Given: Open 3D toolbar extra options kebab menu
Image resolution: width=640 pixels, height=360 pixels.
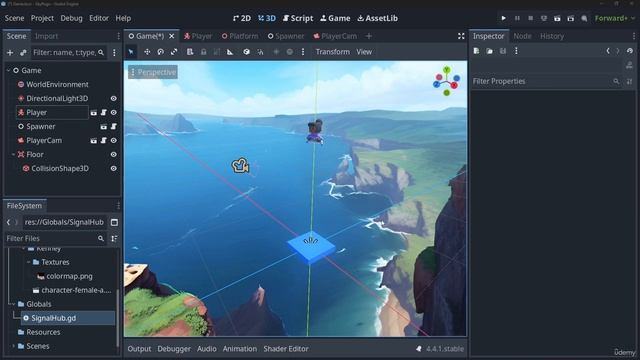Looking at the screenshot, I should pyautogui.click(x=303, y=52).
